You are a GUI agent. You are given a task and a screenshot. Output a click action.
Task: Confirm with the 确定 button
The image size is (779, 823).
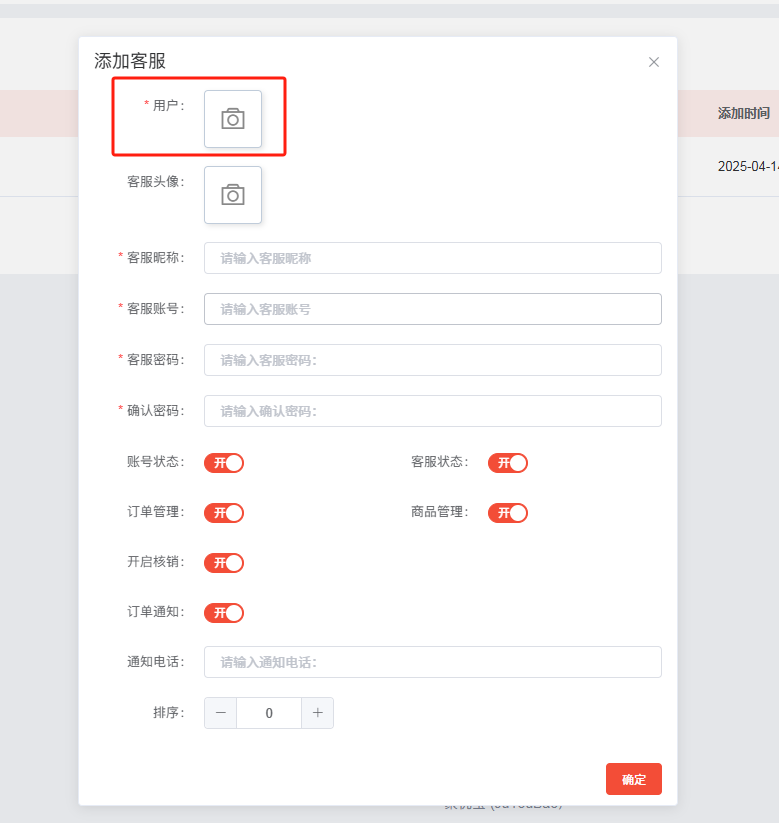click(634, 778)
